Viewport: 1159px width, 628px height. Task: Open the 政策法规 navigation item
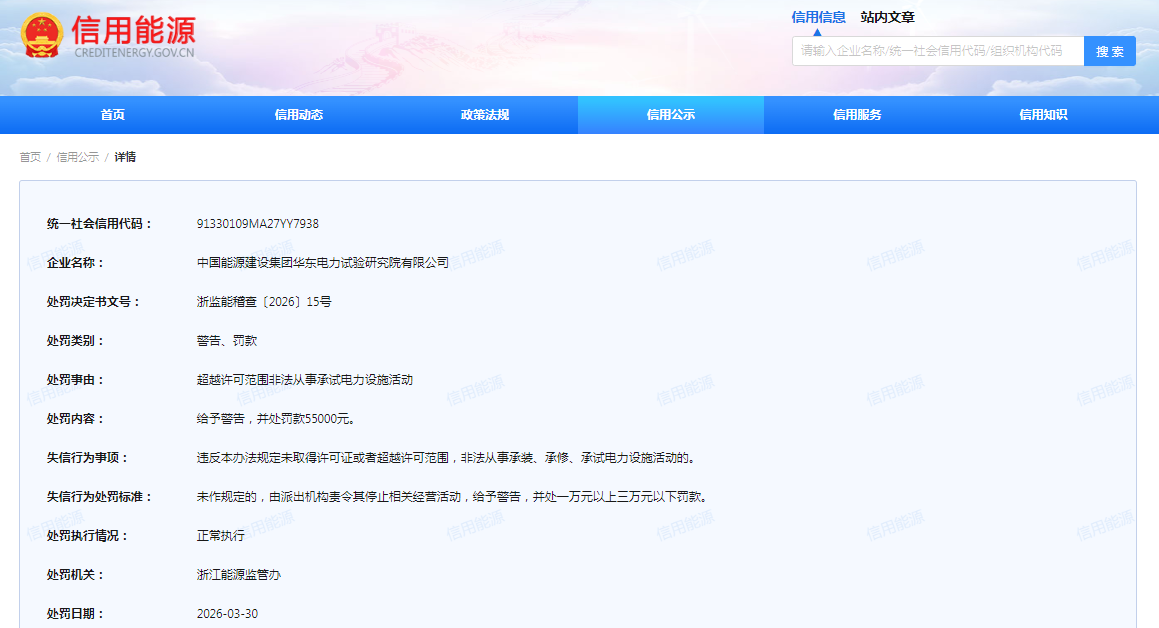click(x=485, y=115)
